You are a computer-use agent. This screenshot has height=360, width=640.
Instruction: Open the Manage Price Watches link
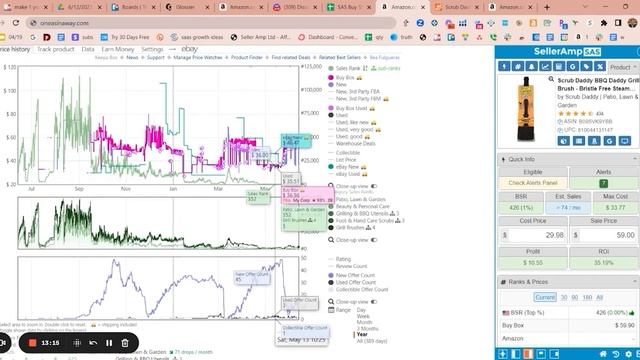(x=198, y=58)
